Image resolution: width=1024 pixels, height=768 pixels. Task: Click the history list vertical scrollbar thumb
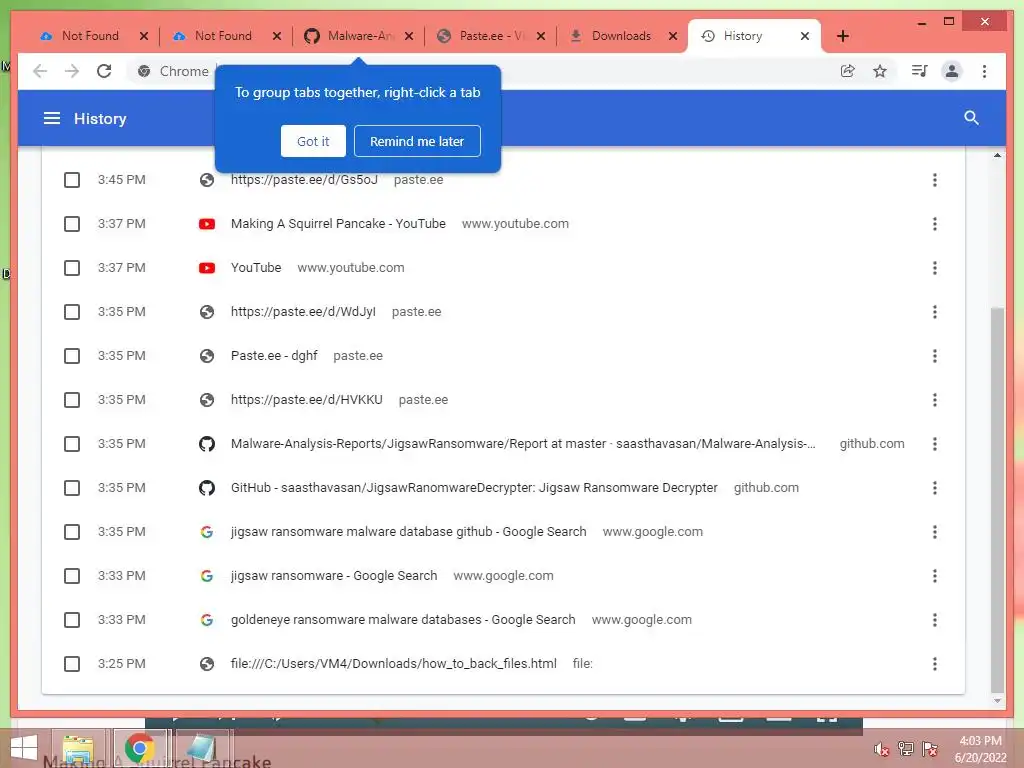[997, 500]
